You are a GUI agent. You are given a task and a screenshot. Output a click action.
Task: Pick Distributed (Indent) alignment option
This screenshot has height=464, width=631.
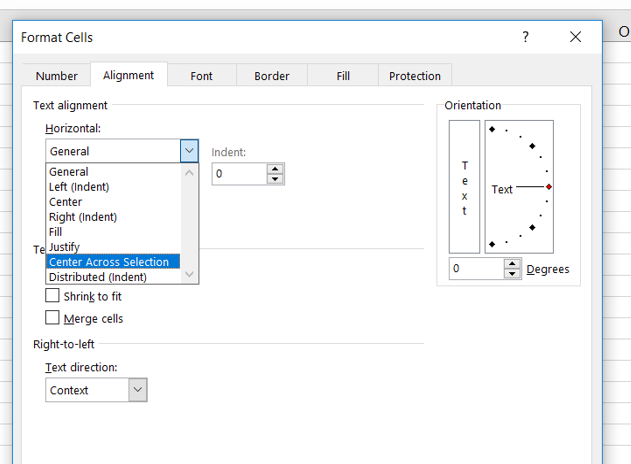click(98, 277)
